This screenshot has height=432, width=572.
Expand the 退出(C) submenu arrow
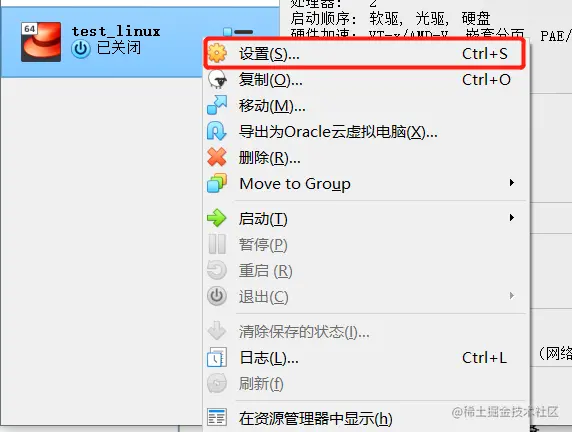coord(512,296)
